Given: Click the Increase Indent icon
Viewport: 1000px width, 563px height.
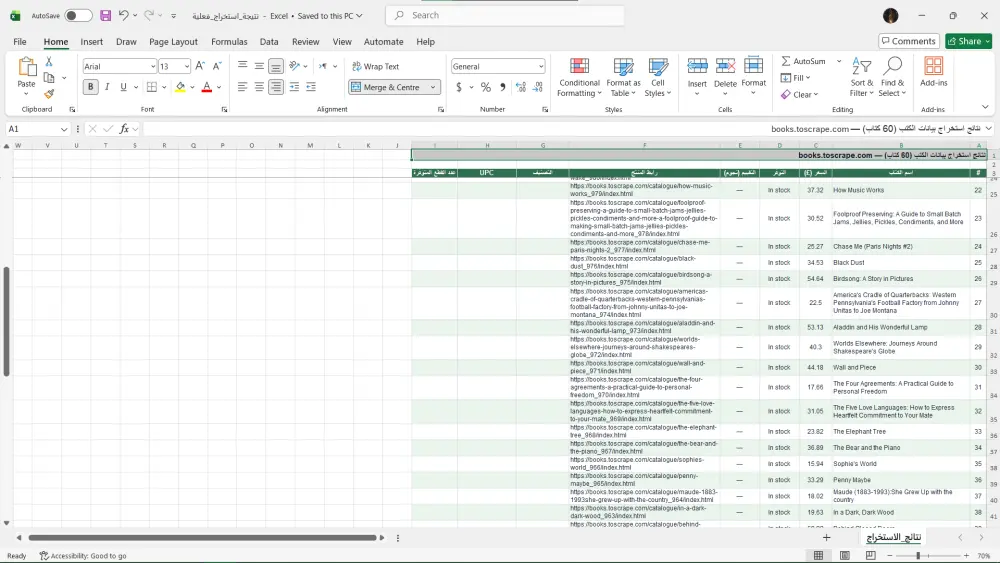Looking at the screenshot, I should (311, 87).
